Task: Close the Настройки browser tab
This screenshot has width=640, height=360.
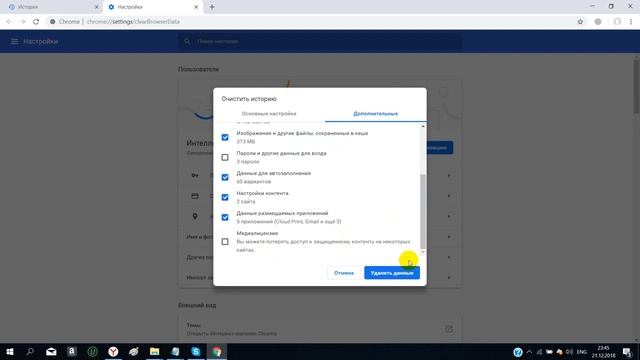Action: point(196,7)
